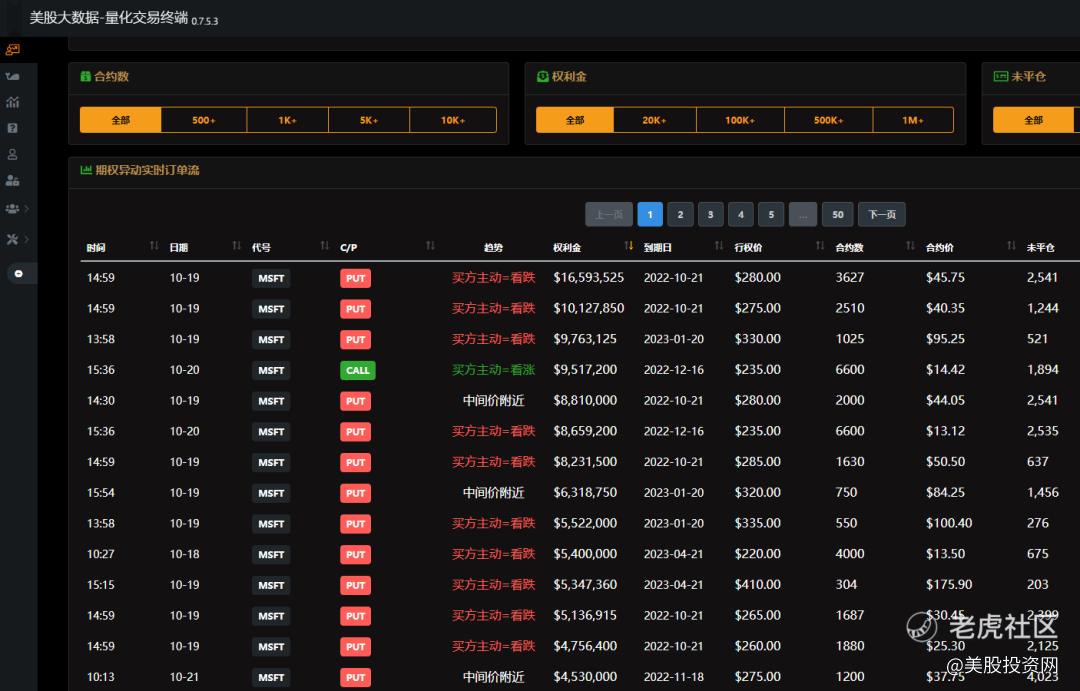Open the highlighted orange options-flow sidebar icon

pyautogui.click(x=12, y=50)
